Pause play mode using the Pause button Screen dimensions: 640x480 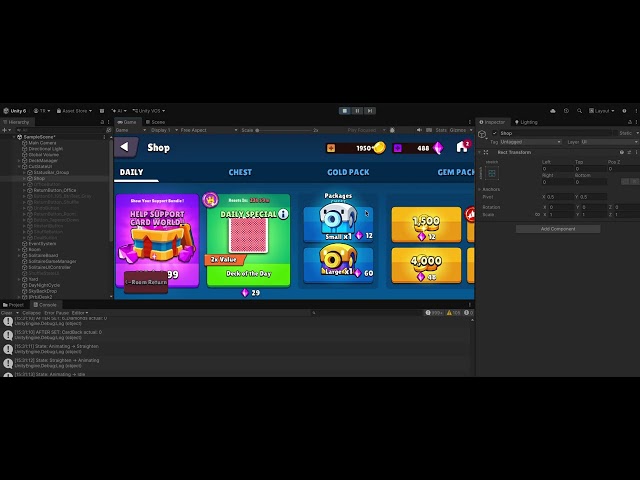pos(357,111)
